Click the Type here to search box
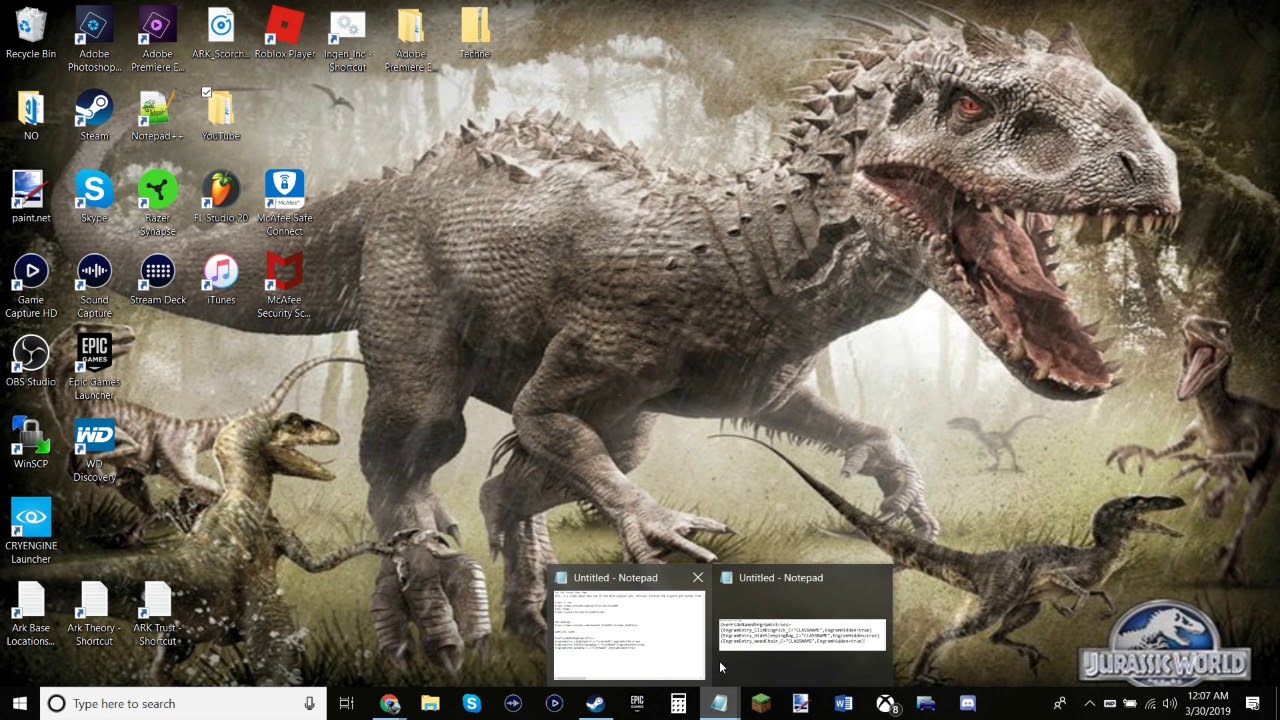The height and width of the screenshot is (720, 1280). (x=183, y=704)
